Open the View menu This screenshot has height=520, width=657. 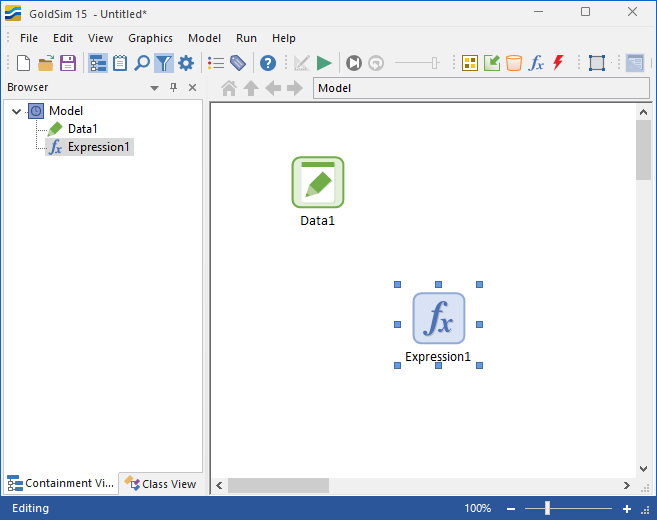coord(100,38)
